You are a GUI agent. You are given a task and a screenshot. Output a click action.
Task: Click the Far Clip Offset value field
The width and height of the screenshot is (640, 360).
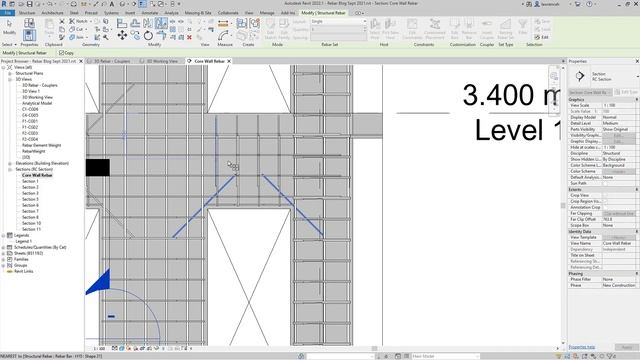(x=619, y=220)
